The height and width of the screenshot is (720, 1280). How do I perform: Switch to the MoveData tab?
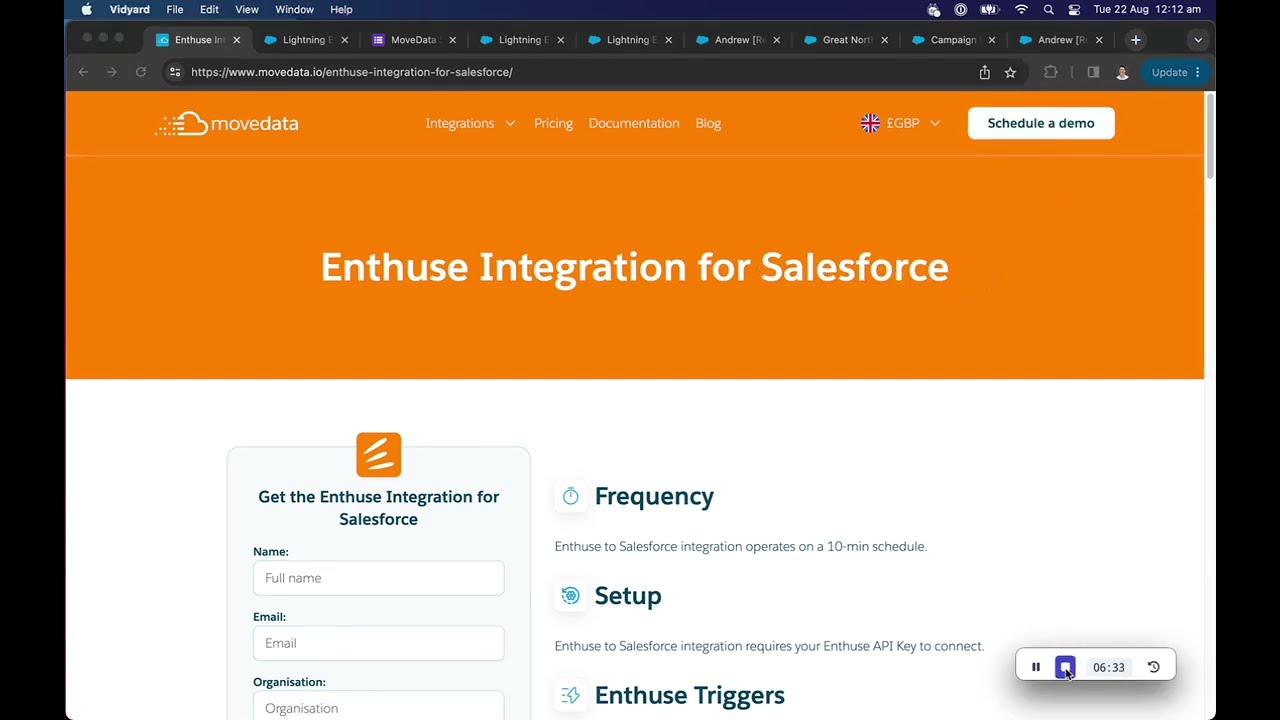click(414, 40)
